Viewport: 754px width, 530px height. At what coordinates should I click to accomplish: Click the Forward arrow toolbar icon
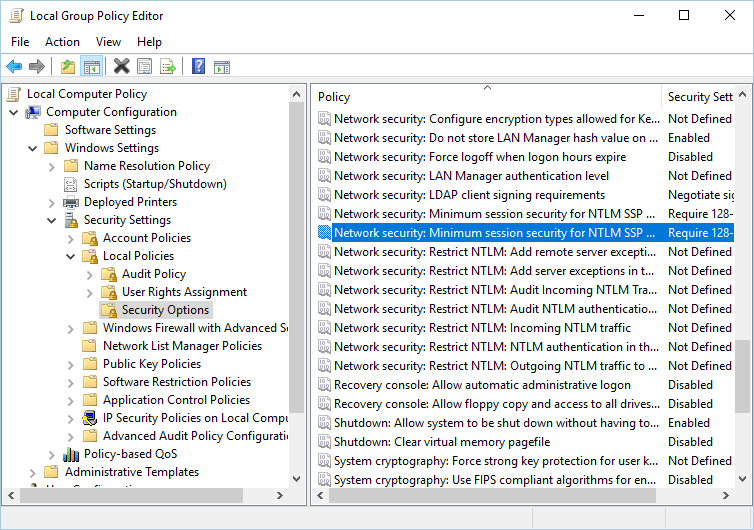pos(37,66)
